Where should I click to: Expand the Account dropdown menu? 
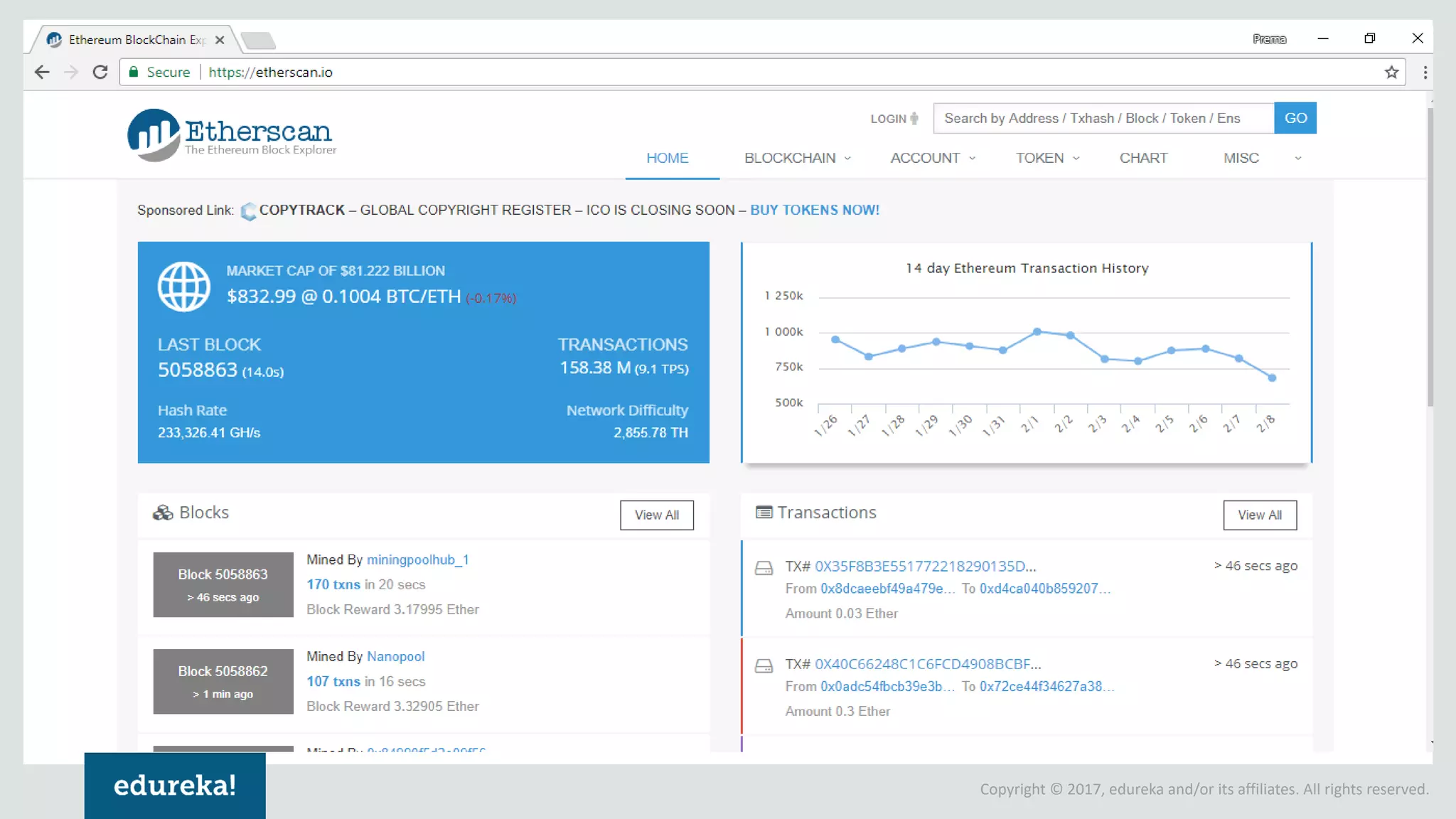(932, 158)
